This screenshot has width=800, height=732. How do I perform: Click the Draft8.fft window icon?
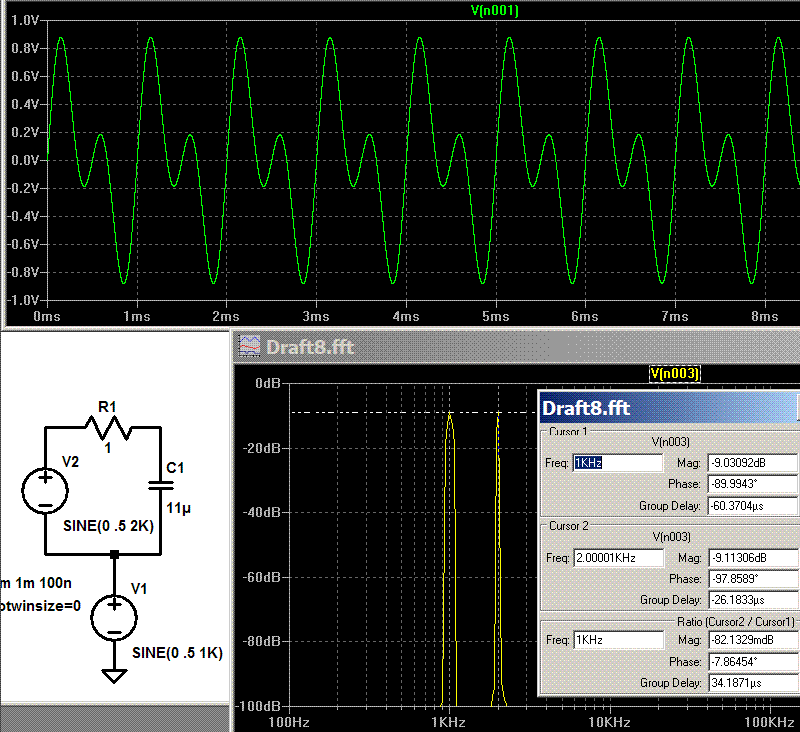pyautogui.click(x=249, y=346)
